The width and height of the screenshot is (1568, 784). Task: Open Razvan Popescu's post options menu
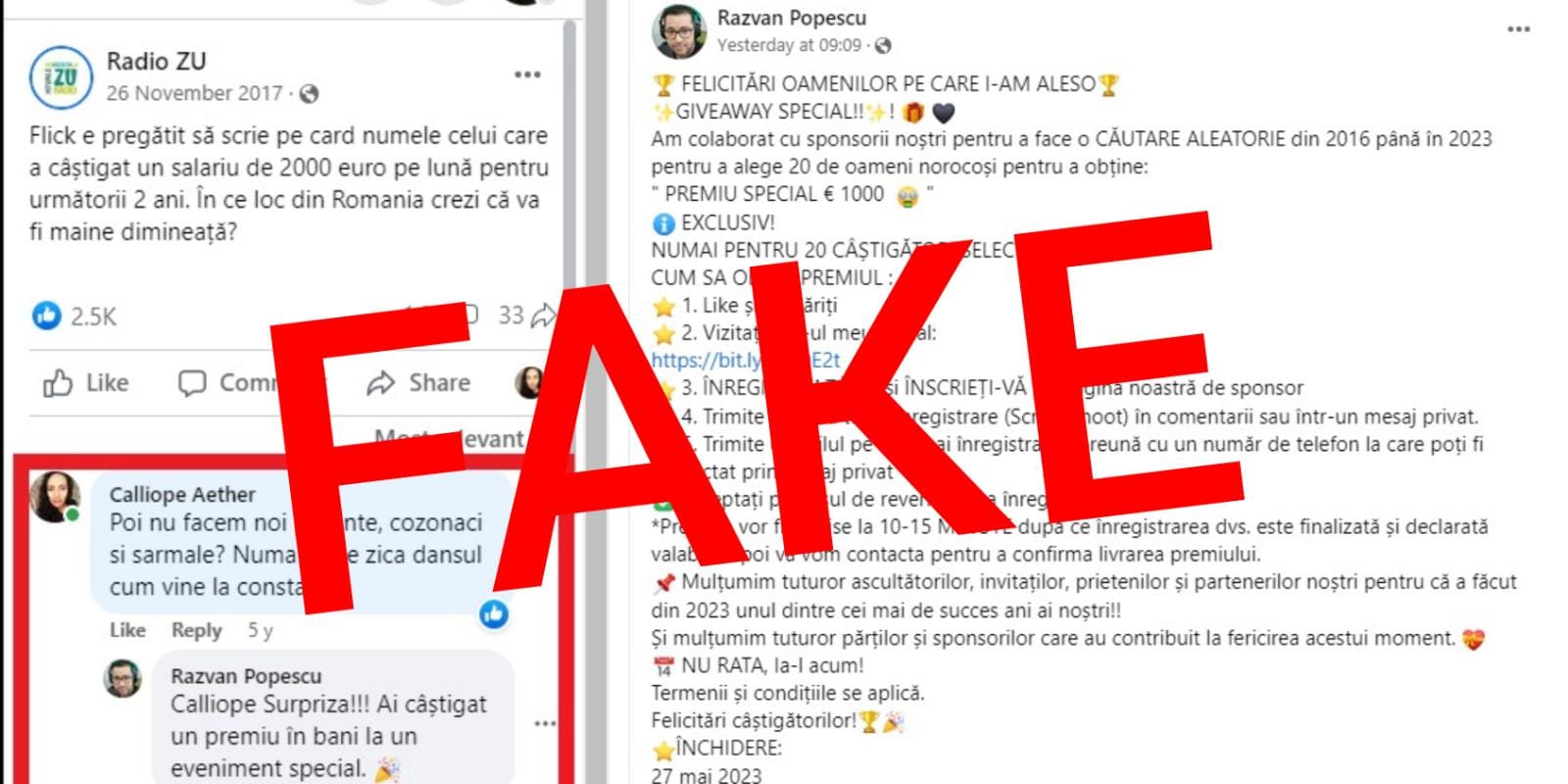pyautogui.click(x=1518, y=29)
